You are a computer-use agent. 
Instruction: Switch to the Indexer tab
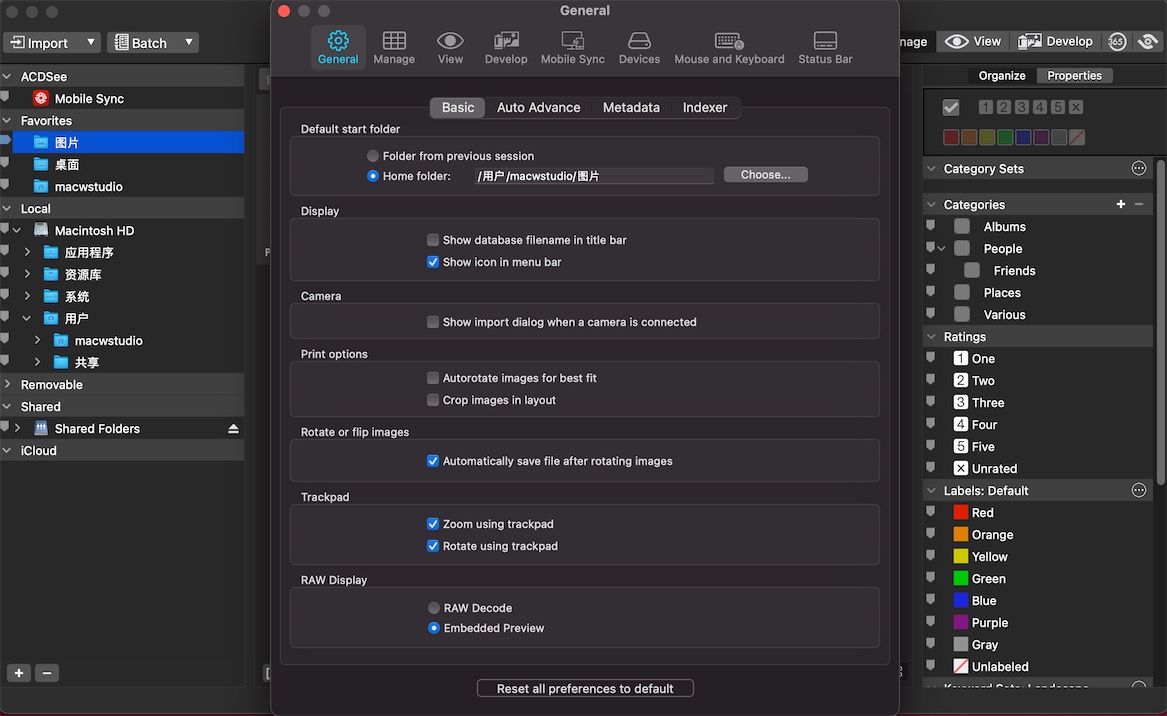[705, 107]
